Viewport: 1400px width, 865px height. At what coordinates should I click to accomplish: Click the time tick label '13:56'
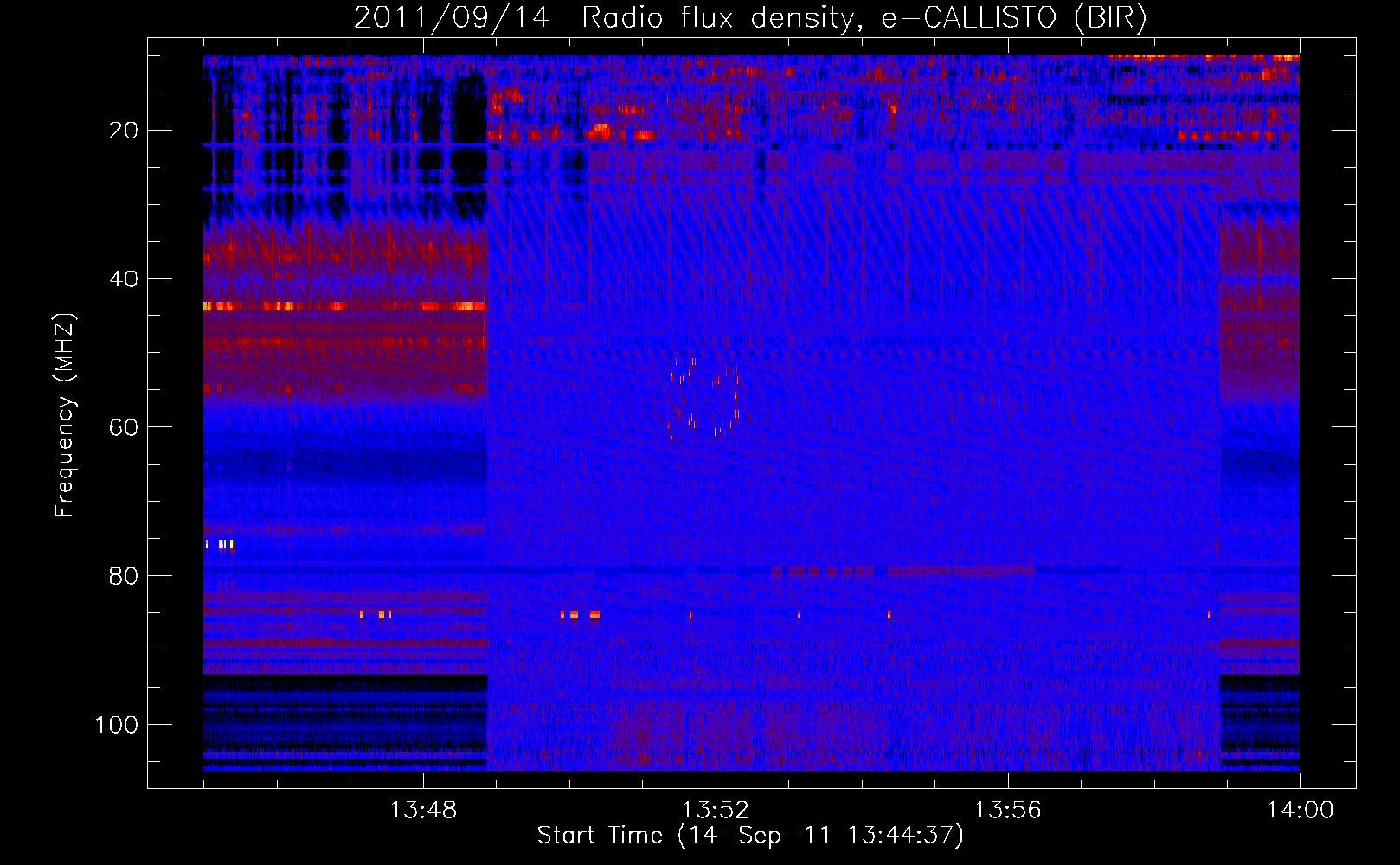(x=1008, y=811)
